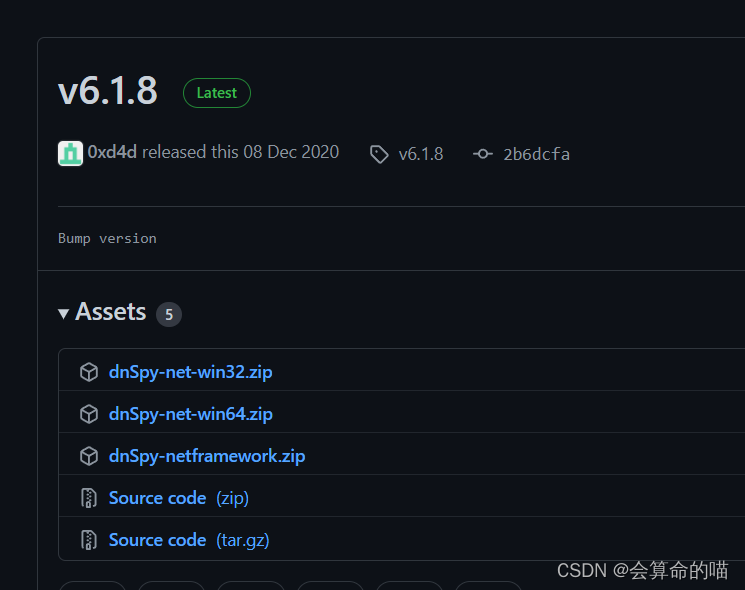The image size is (745, 590).
Task: Open the v6.1.8 release title
Action: [107, 91]
